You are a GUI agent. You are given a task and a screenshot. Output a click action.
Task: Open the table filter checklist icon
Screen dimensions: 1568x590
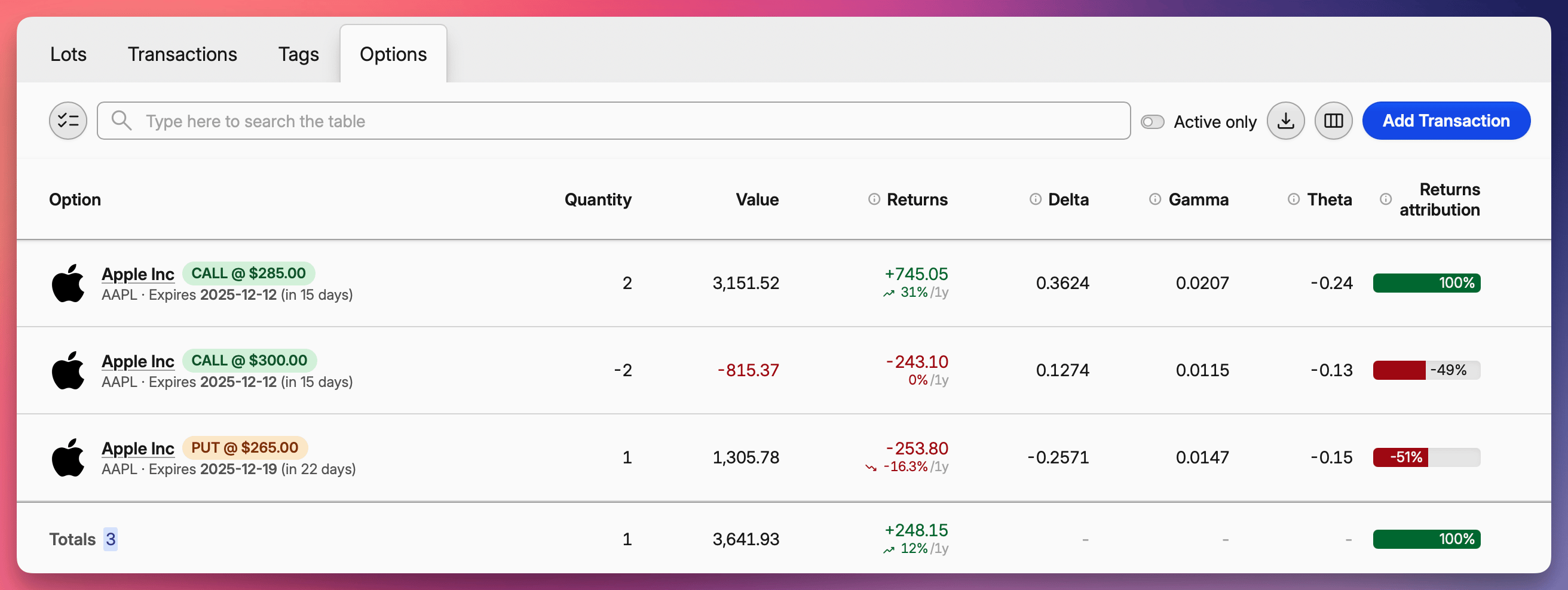click(x=68, y=121)
